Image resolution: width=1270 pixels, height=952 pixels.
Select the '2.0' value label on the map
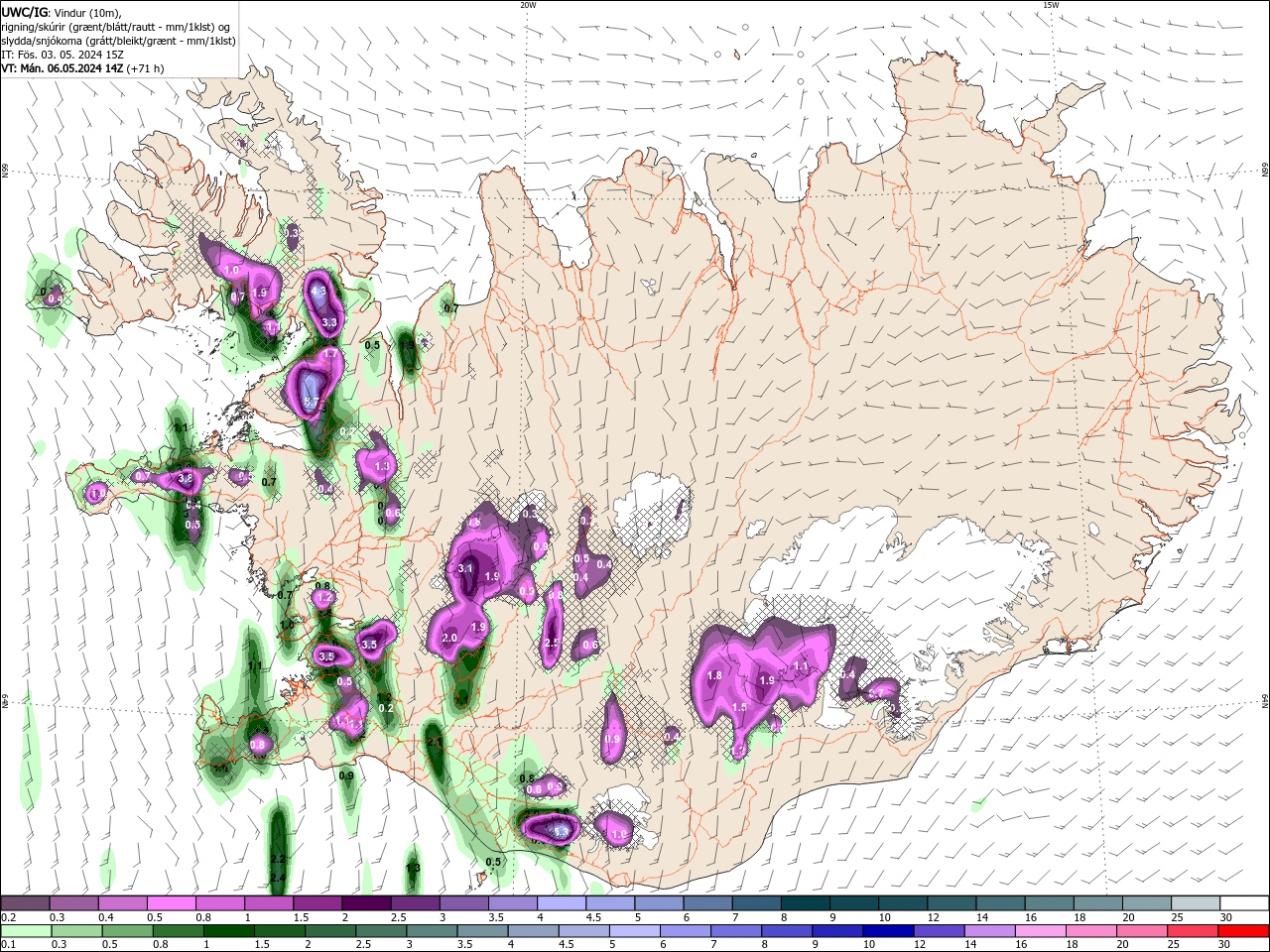point(448,639)
